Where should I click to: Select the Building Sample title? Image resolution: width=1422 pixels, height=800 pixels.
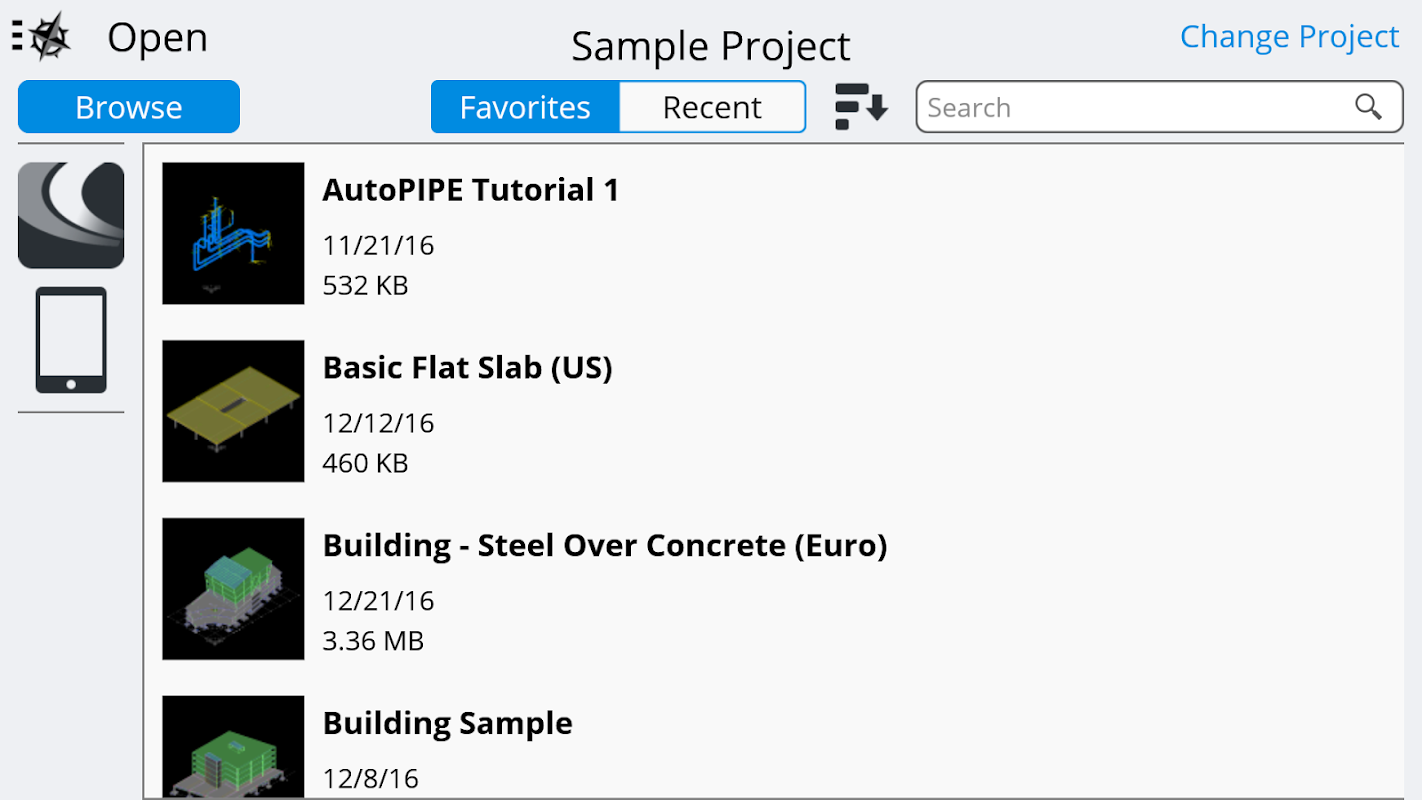click(447, 723)
